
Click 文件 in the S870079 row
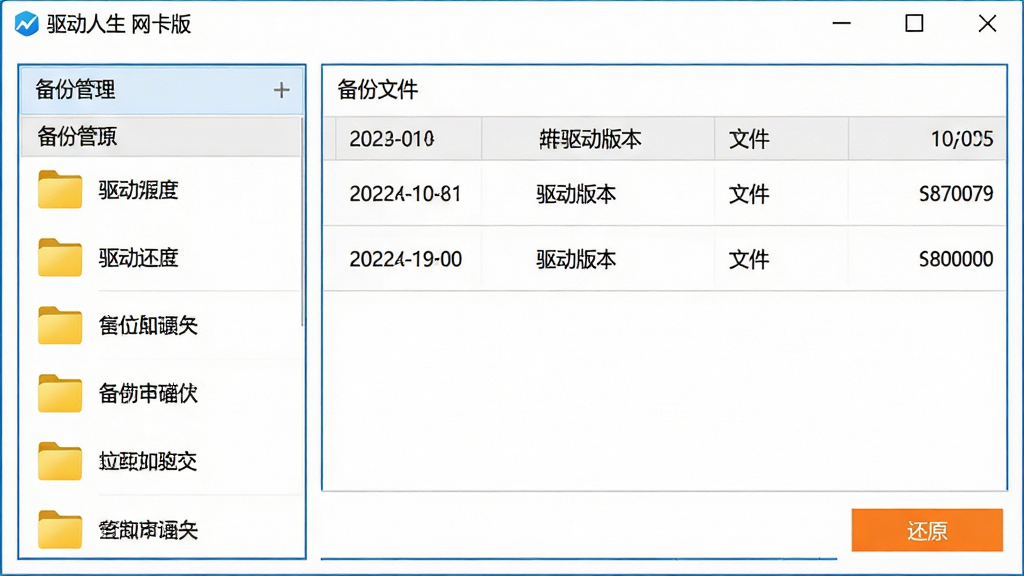click(x=749, y=194)
